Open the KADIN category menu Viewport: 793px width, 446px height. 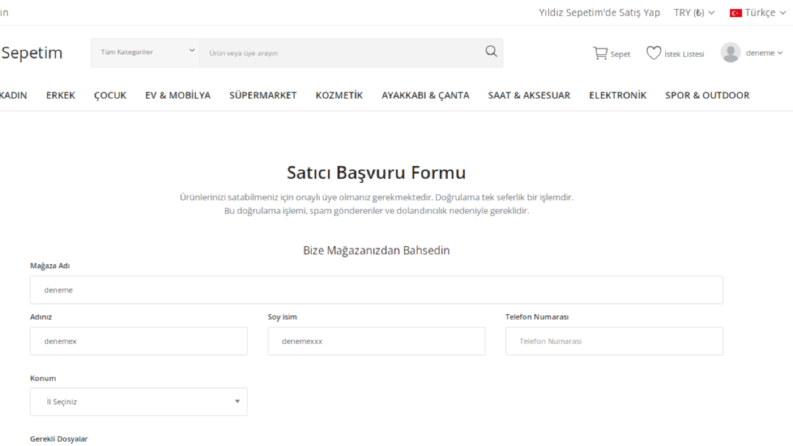coord(13,95)
